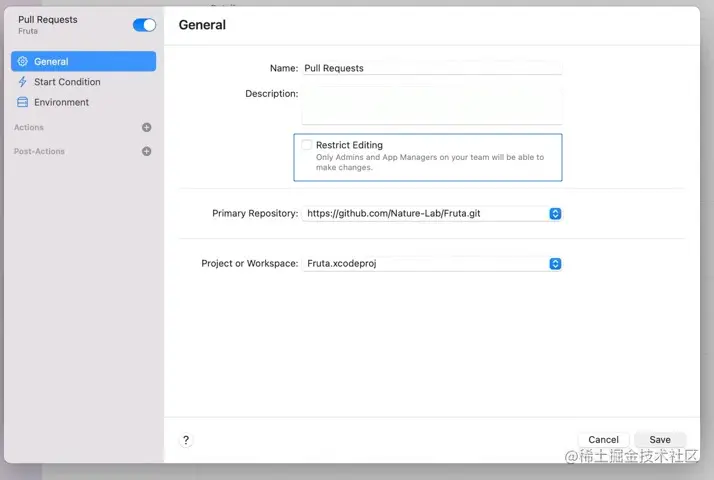714x480 pixels.
Task: Click the General heading at the top
Action: [x=202, y=25]
